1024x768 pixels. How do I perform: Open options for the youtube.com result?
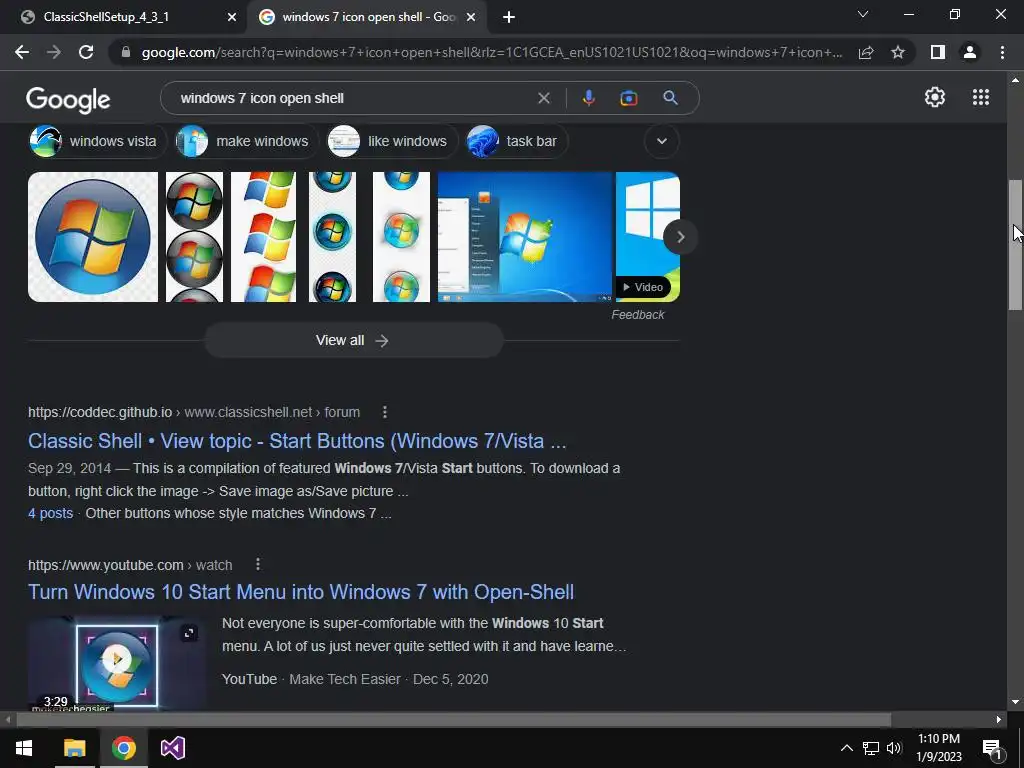(x=258, y=564)
